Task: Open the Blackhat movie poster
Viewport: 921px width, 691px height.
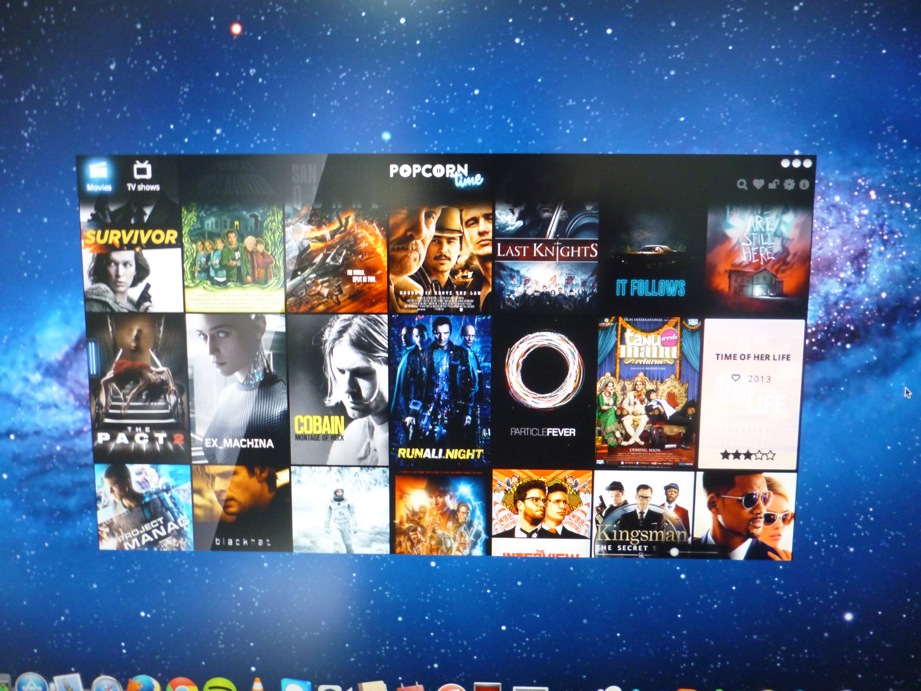Action: (242, 509)
